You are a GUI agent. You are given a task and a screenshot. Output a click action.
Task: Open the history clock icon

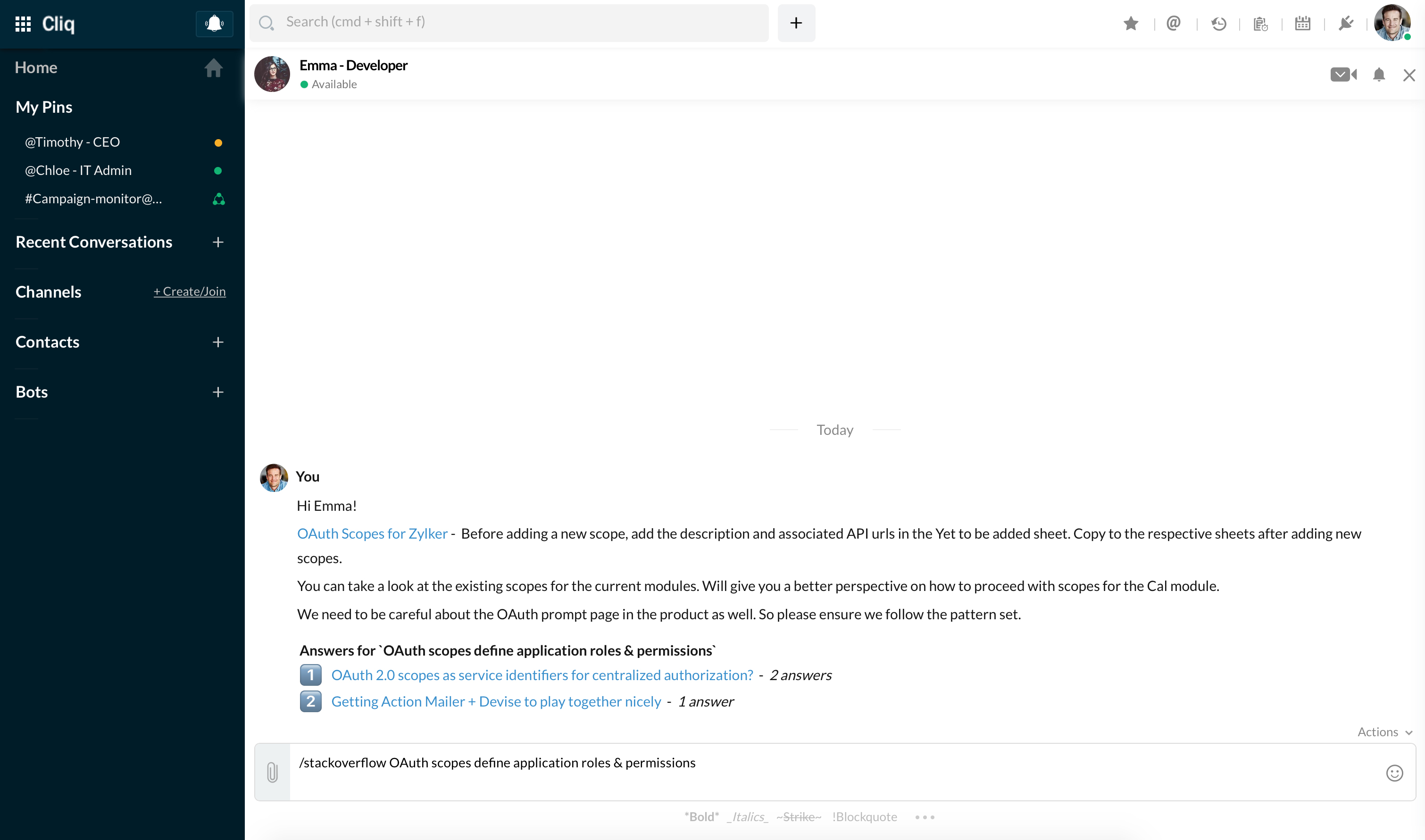point(1218,24)
